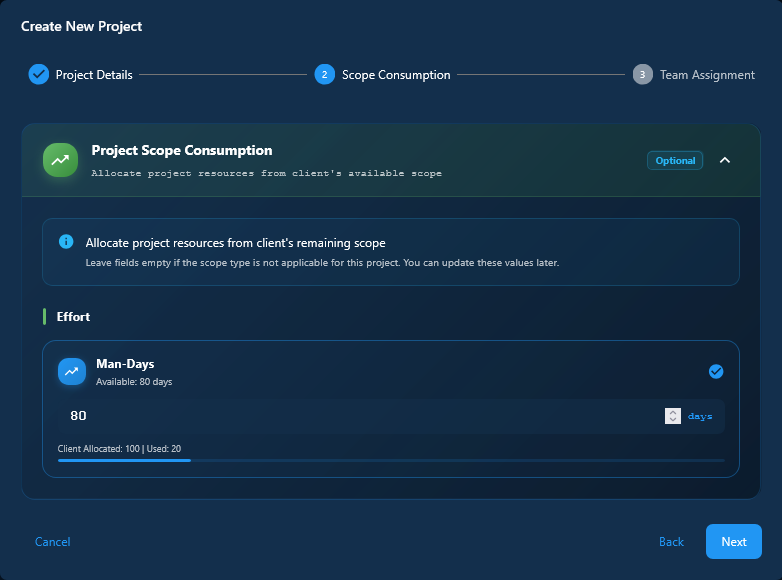The width and height of the screenshot is (782, 580).
Task: Click subtitle 'Allocate project resources from client's available scope'
Action: pyautogui.click(x=266, y=174)
